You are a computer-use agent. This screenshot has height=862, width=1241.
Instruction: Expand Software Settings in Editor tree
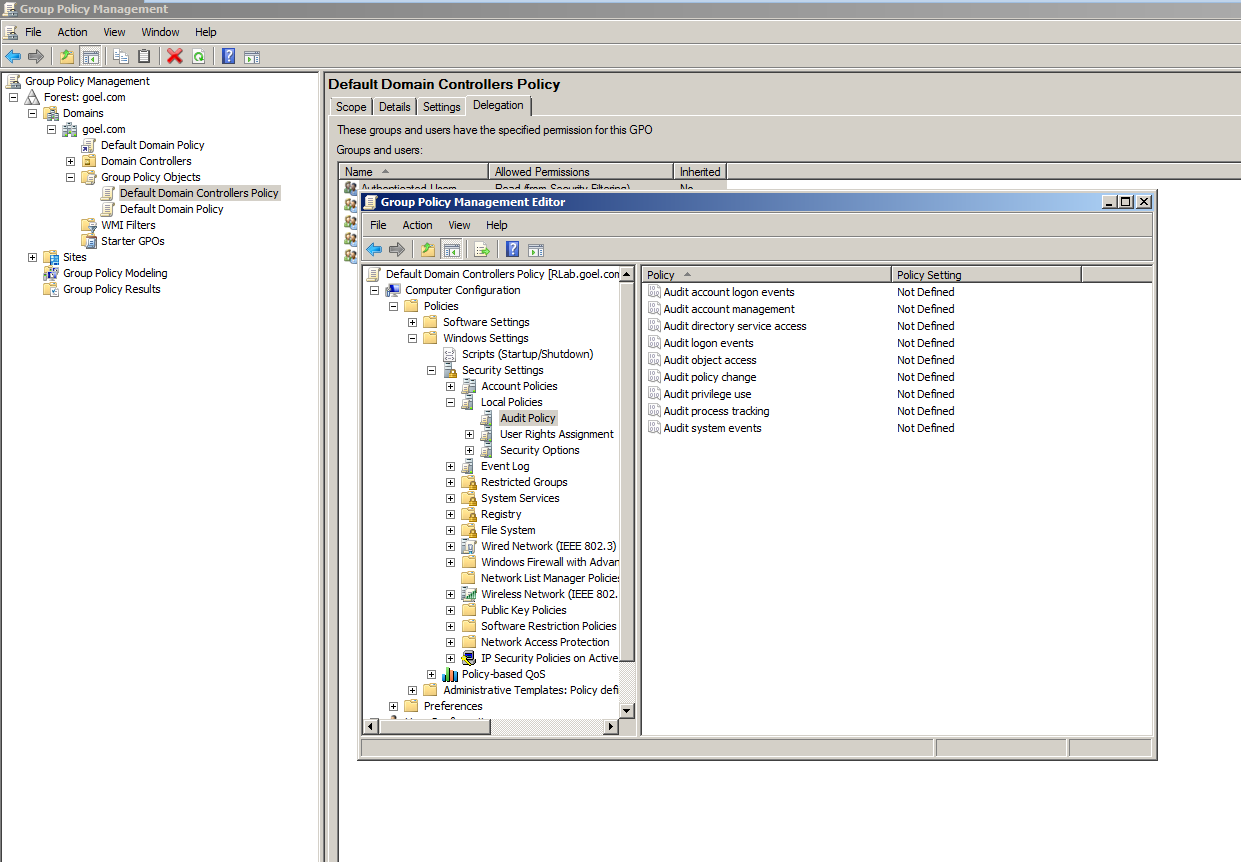pos(413,322)
